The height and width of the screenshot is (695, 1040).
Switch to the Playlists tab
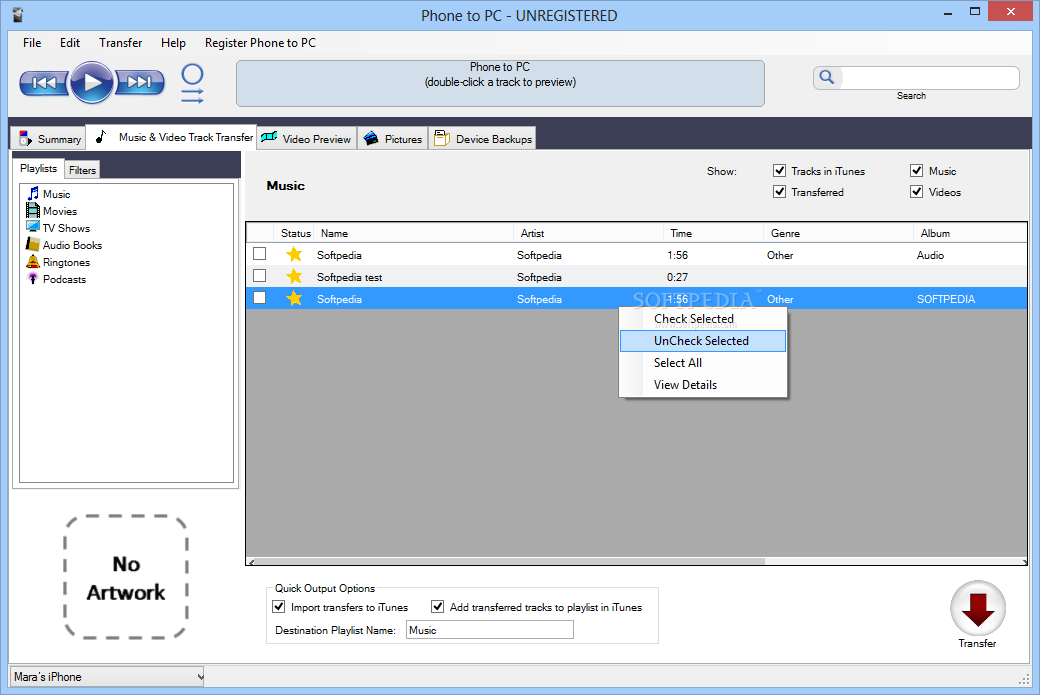[x=38, y=168]
